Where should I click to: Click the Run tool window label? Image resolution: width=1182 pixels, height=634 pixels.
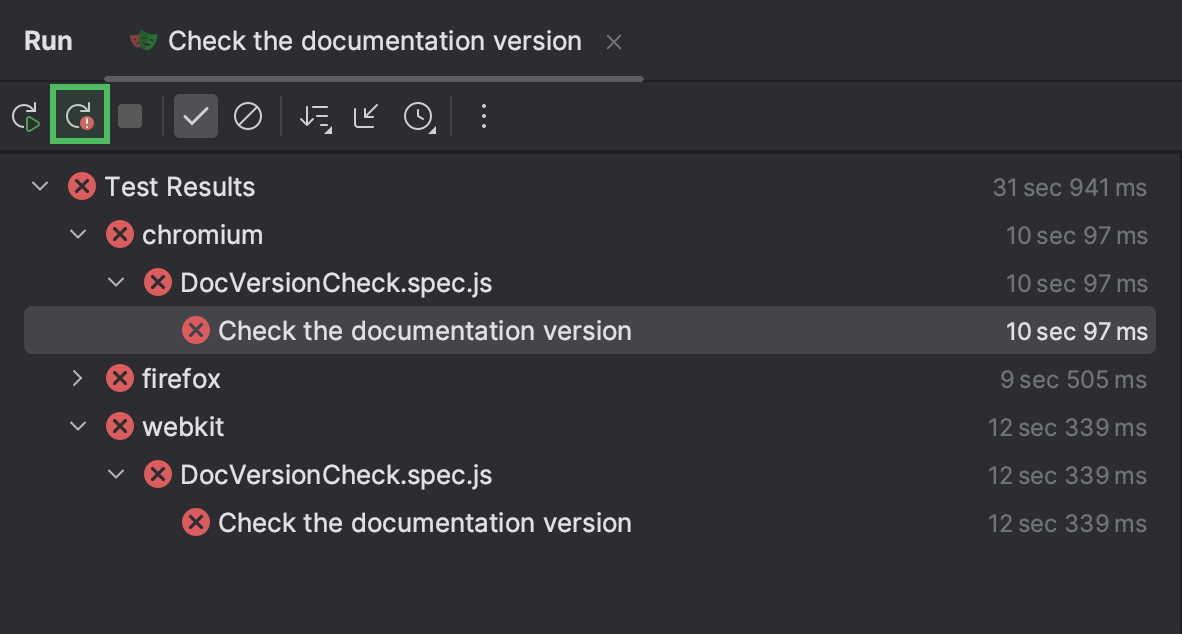(x=48, y=40)
